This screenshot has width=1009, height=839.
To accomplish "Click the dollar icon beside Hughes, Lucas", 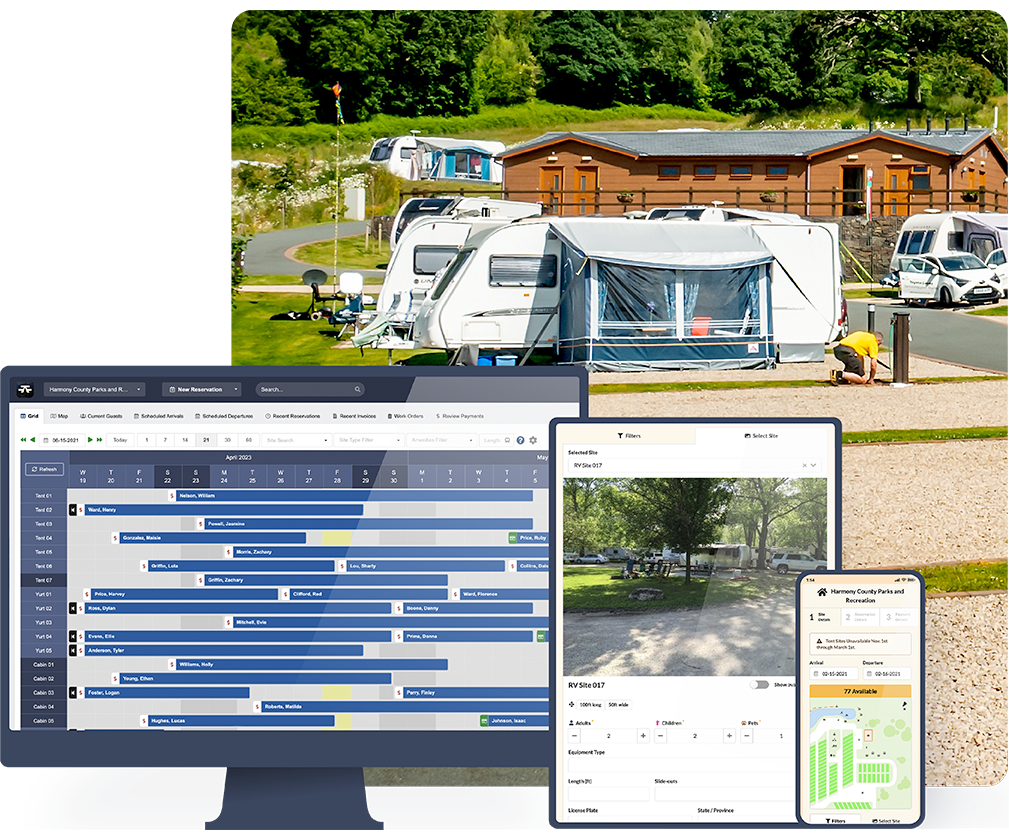I will pos(143,721).
